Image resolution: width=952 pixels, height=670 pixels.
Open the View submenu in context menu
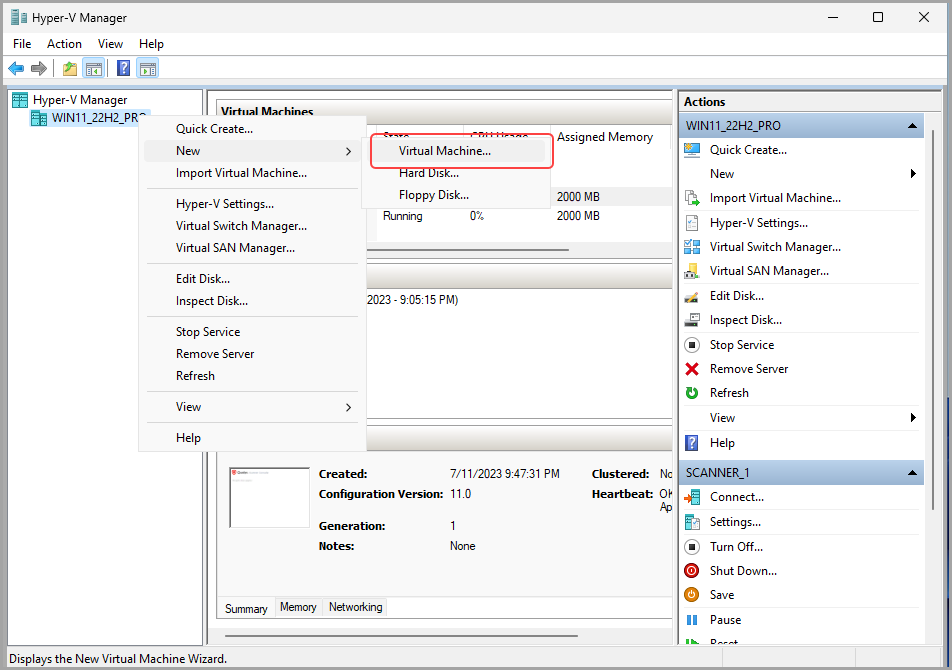[188, 406]
